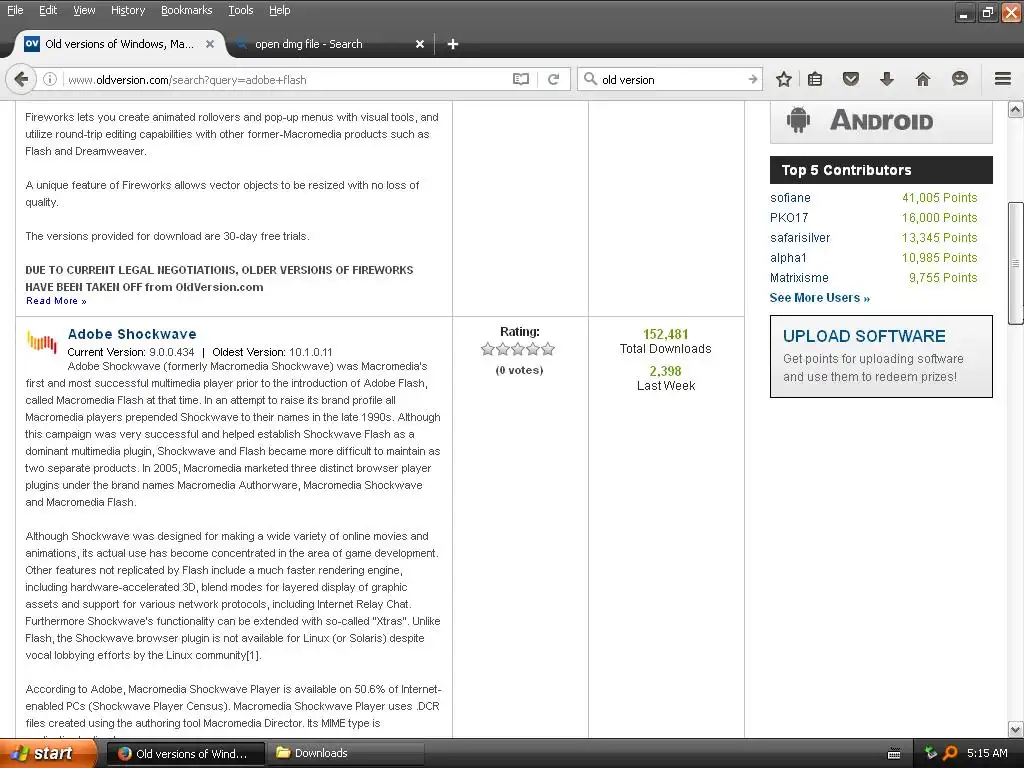
Task: Open the History menu
Action: coord(128,10)
